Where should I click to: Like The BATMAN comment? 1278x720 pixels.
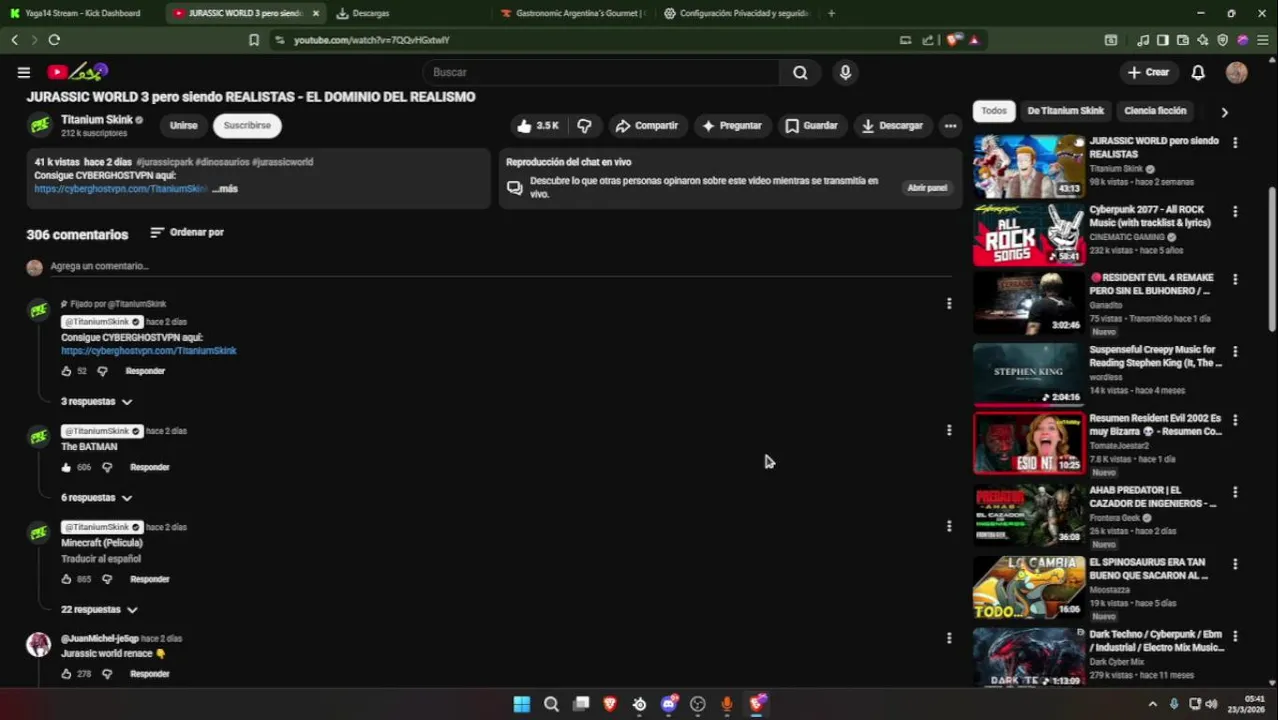[x=66, y=467]
